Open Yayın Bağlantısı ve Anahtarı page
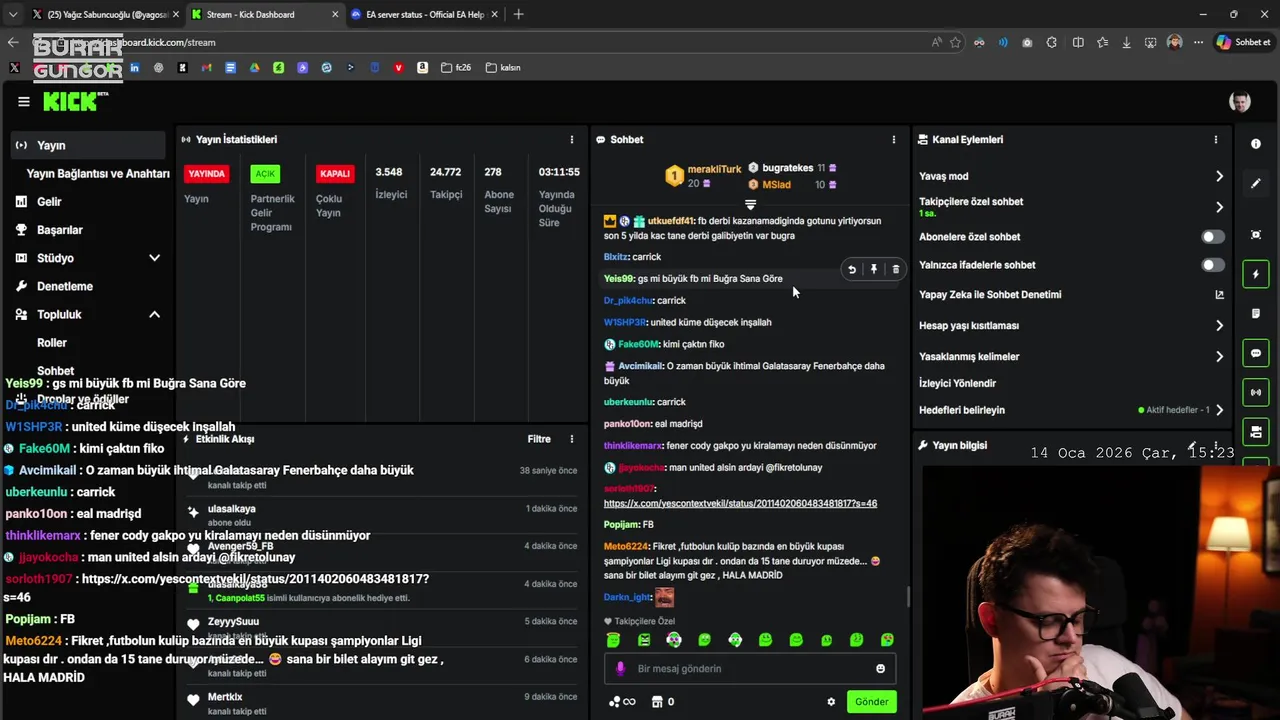Image resolution: width=1280 pixels, height=720 pixels. pyautogui.click(x=98, y=174)
